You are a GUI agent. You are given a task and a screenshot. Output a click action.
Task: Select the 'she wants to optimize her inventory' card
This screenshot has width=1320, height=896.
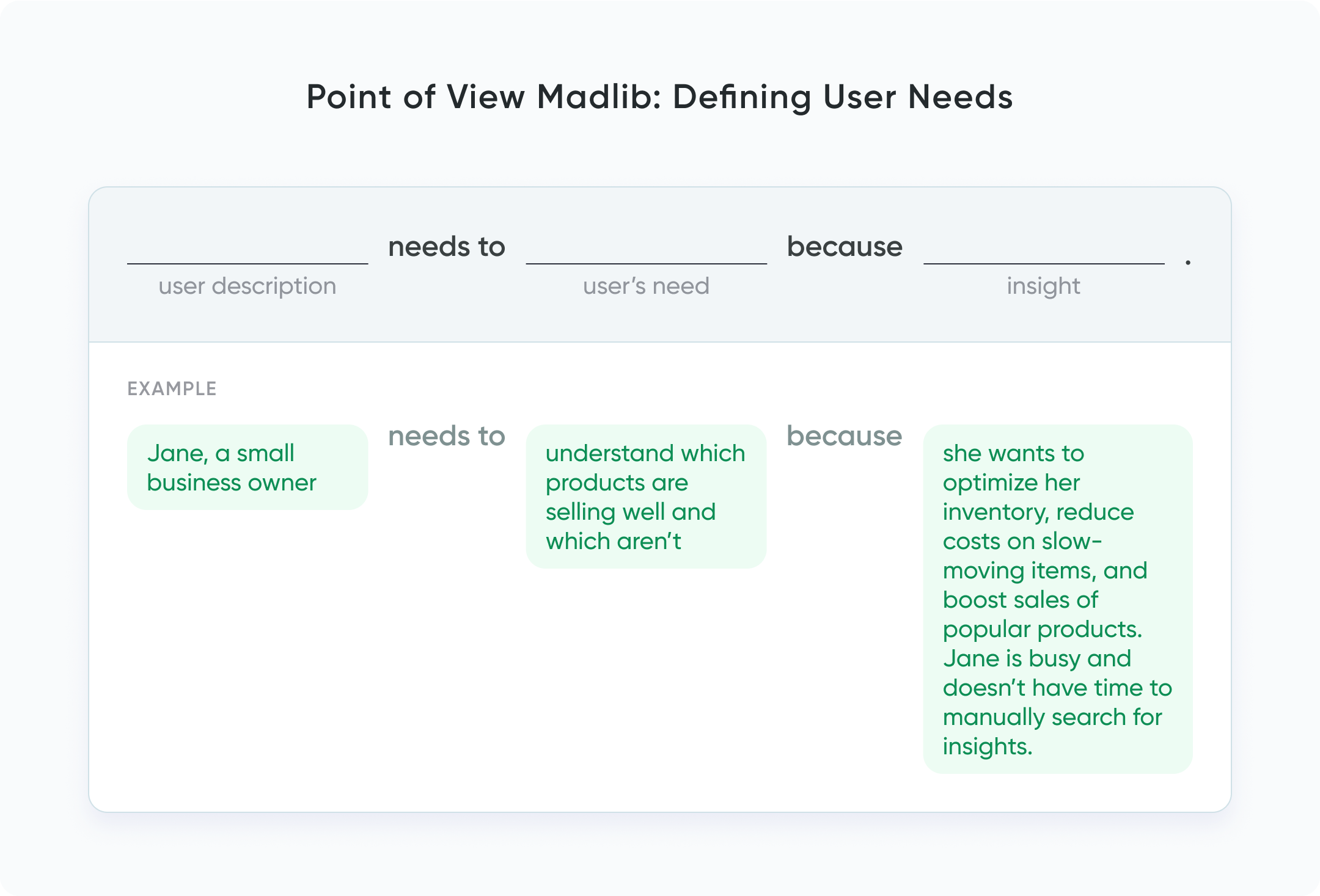click(1058, 599)
